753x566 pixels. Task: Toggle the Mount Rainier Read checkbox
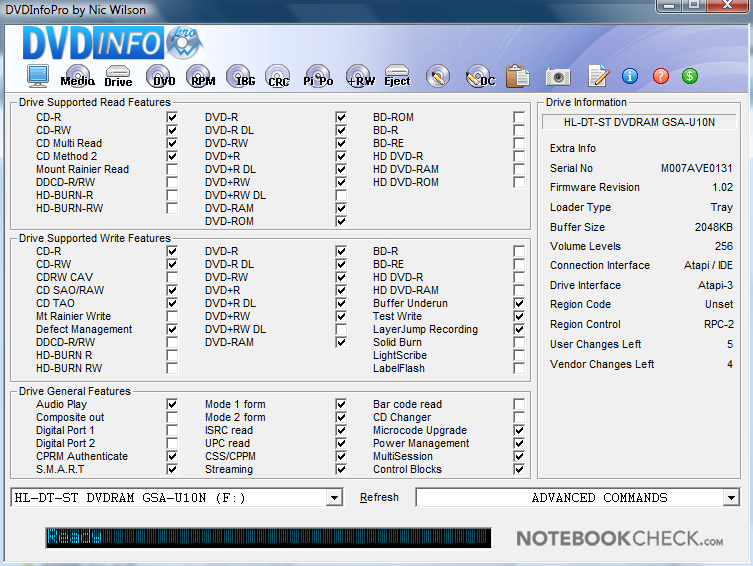pos(172,170)
